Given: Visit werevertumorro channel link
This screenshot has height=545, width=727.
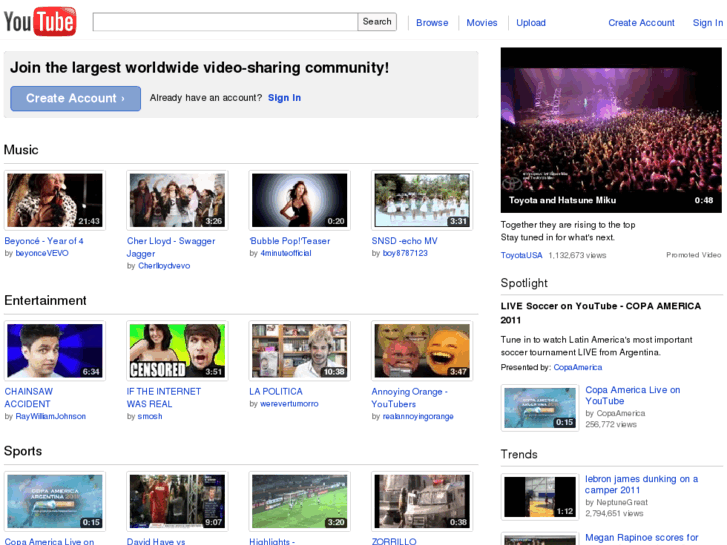Looking at the screenshot, I should click(x=289, y=404).
